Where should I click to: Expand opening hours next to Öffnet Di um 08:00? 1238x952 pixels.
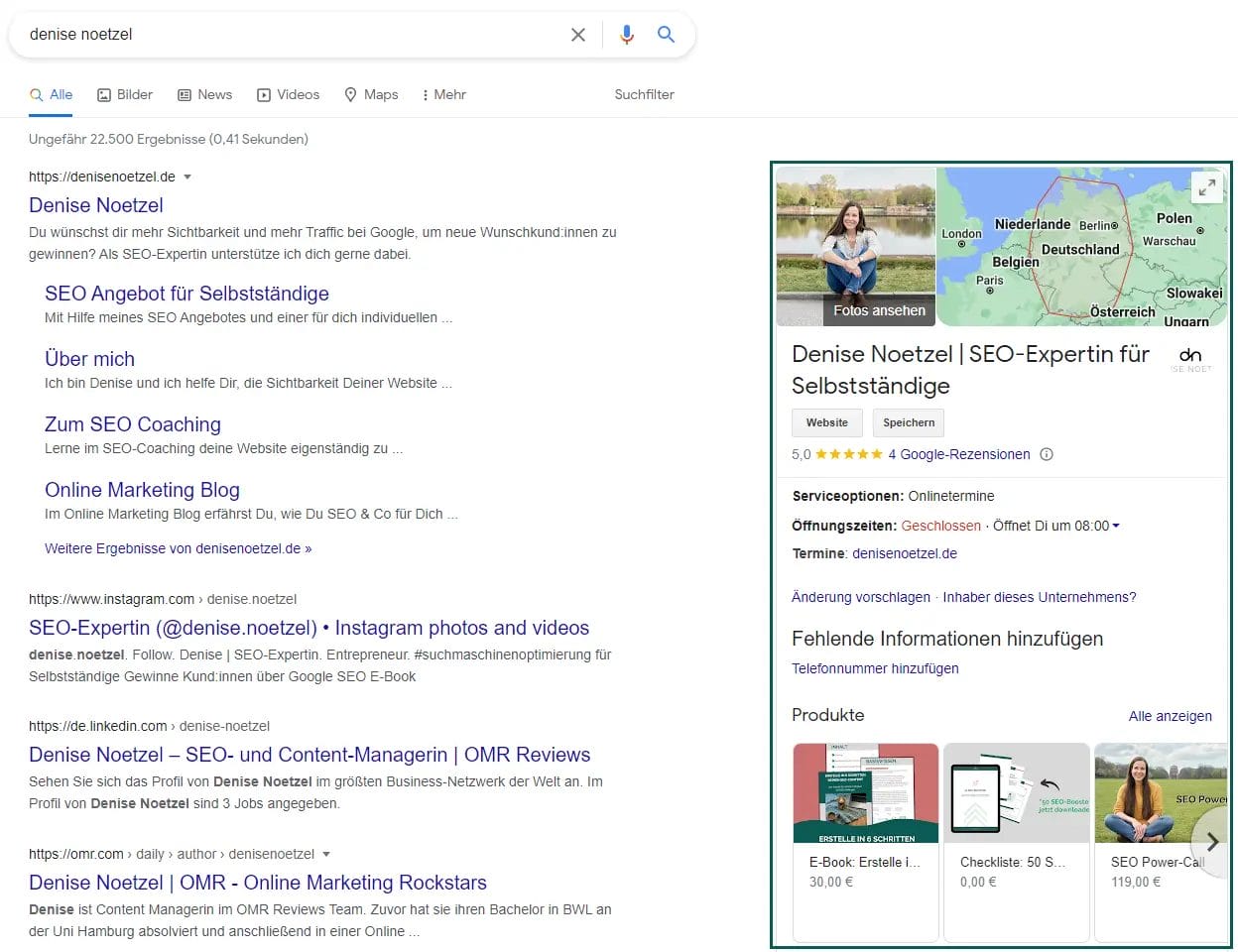[1116, 526]
